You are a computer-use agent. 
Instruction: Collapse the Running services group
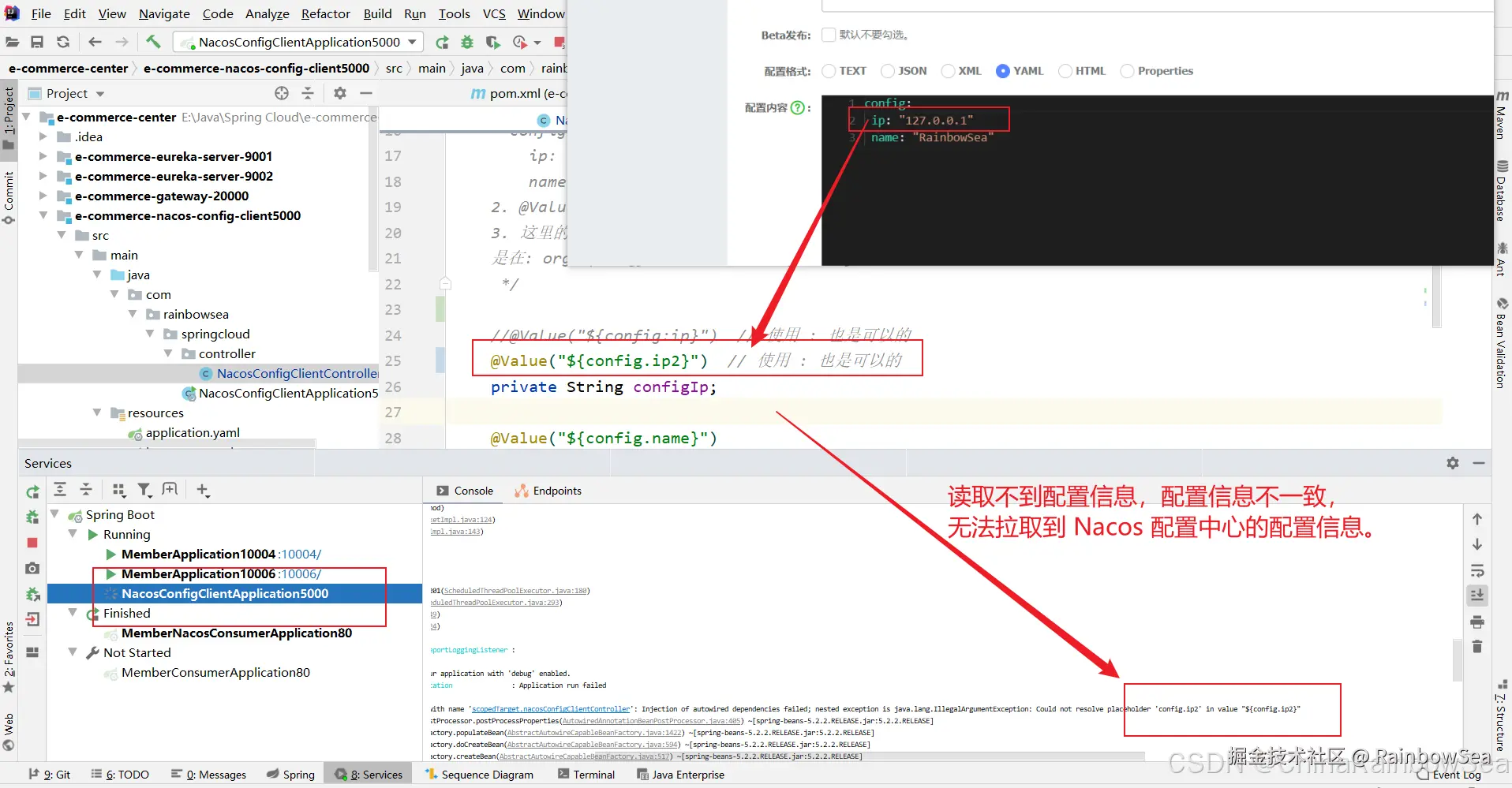click(73, 534)
